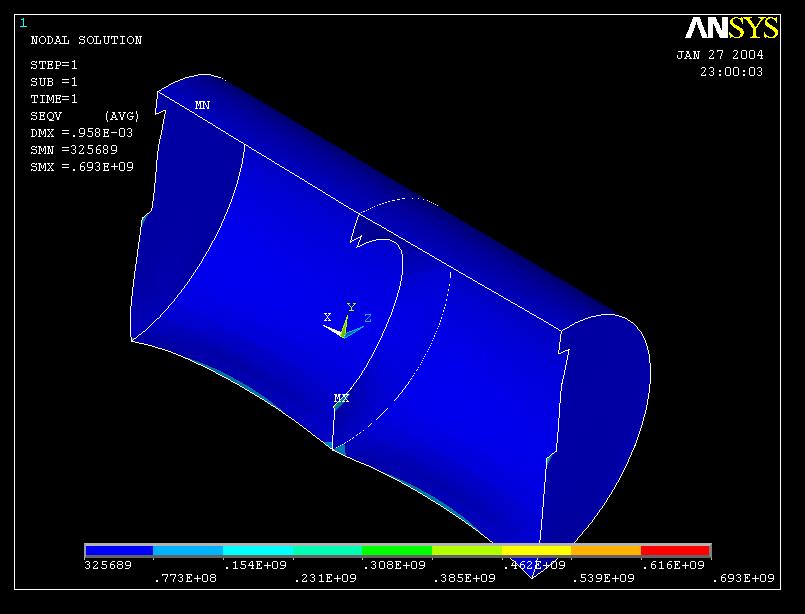The image size is (805, 614).
Task: Click the DMX =.958E-03 value
Action: pos(82,133)
